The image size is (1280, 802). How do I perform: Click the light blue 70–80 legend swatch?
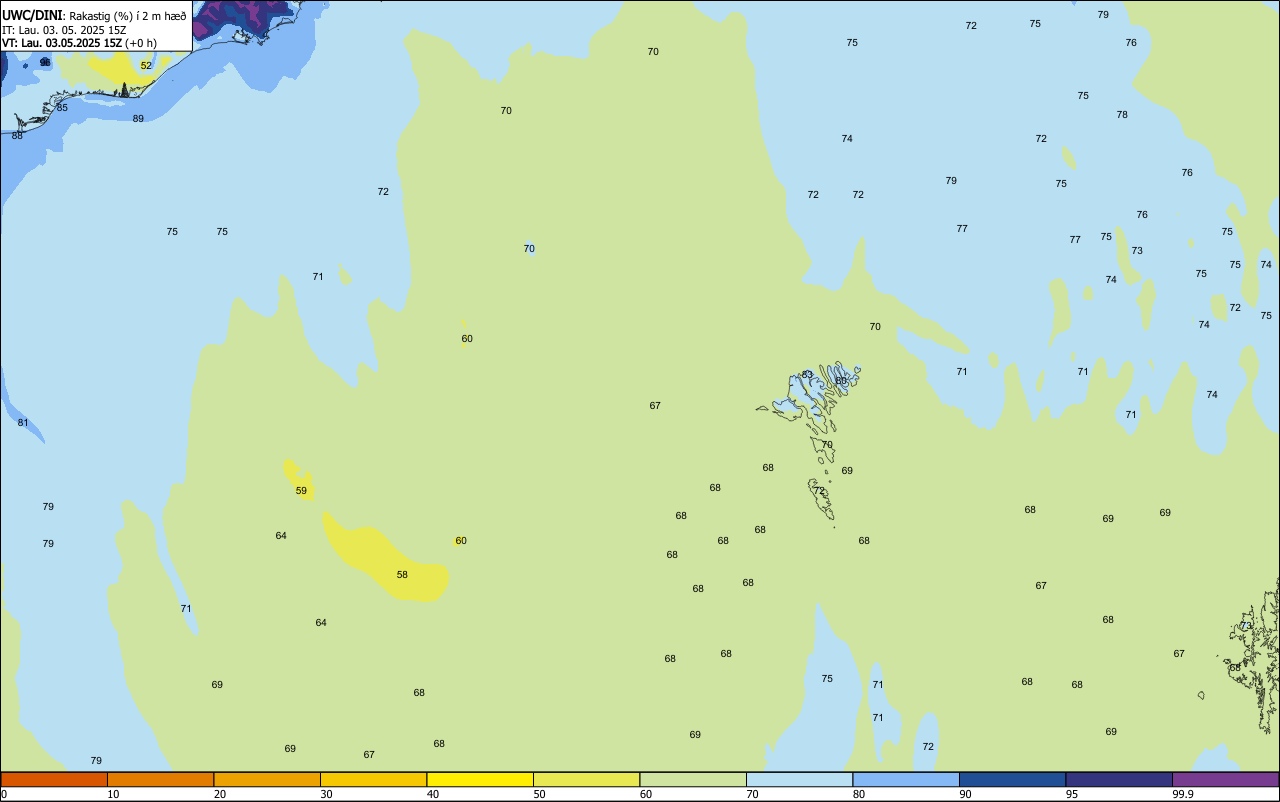pyautogui.click(x=799, y=779)
